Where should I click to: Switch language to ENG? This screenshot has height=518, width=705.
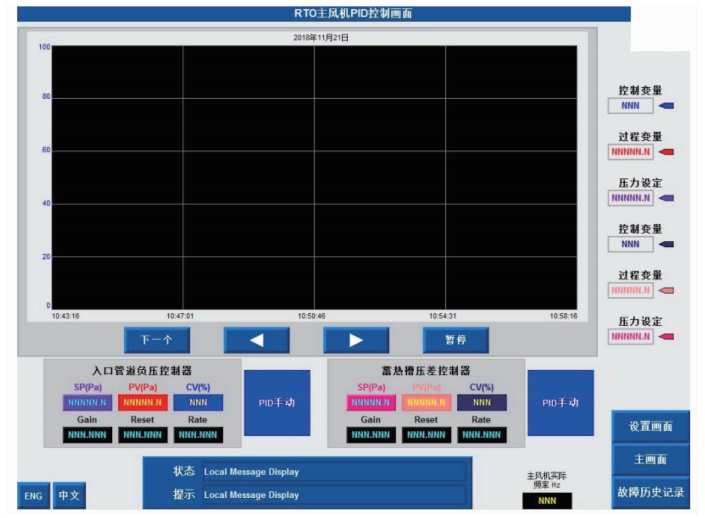(x=33, y=495)
